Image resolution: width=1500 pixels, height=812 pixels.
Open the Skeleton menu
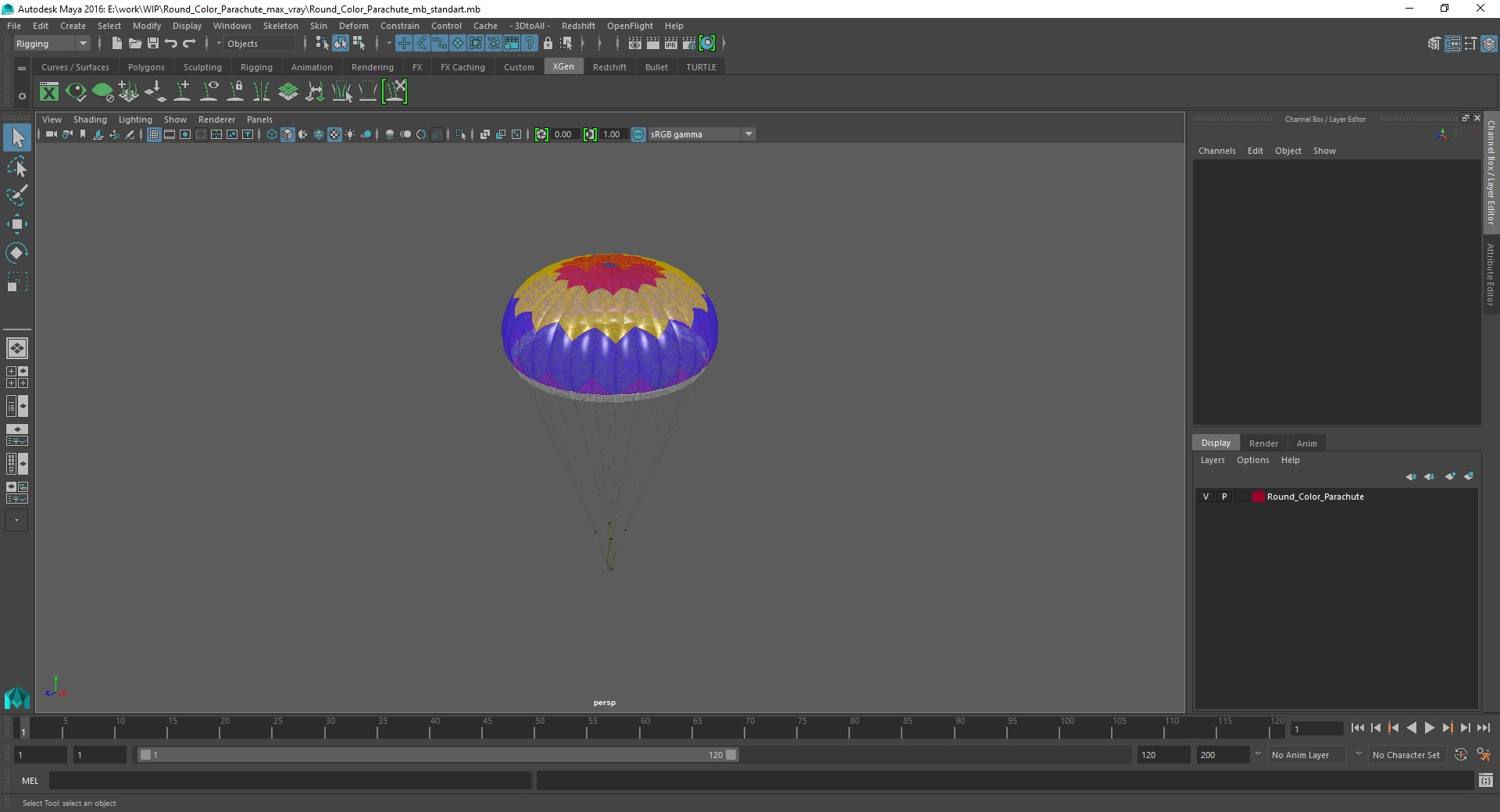click(x=280, y=26)
